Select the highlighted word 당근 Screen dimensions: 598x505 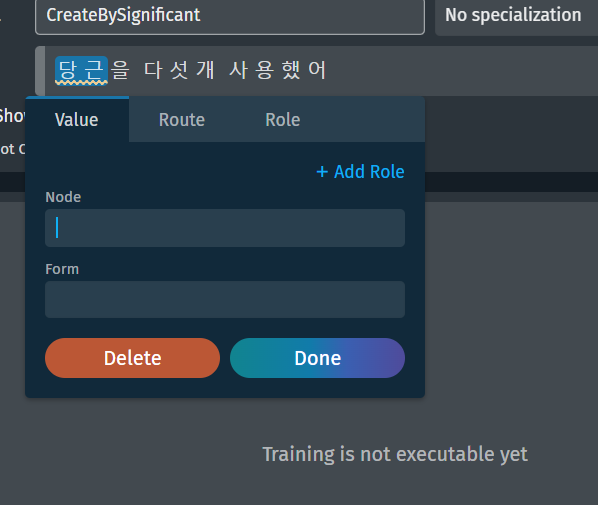pyautogui.click(x=81, y=70)
